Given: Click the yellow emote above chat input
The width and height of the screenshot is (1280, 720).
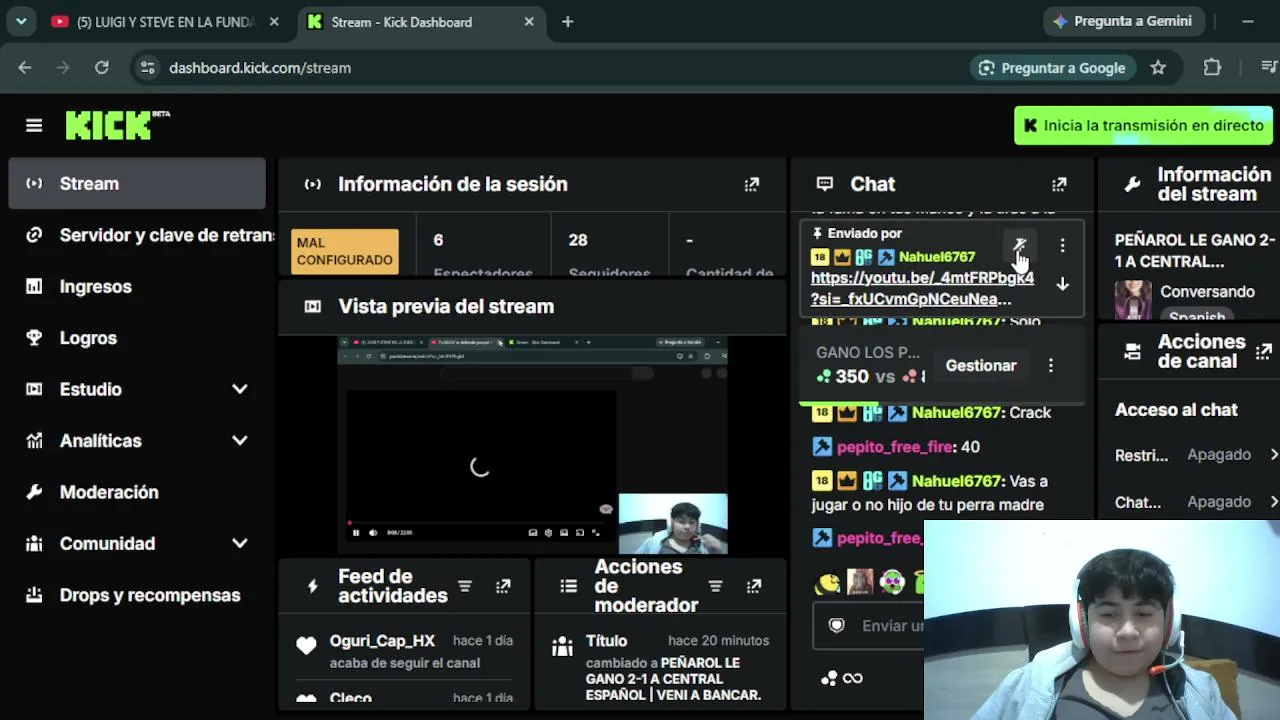Looking at the screenshot, I should tap(827, 582).
